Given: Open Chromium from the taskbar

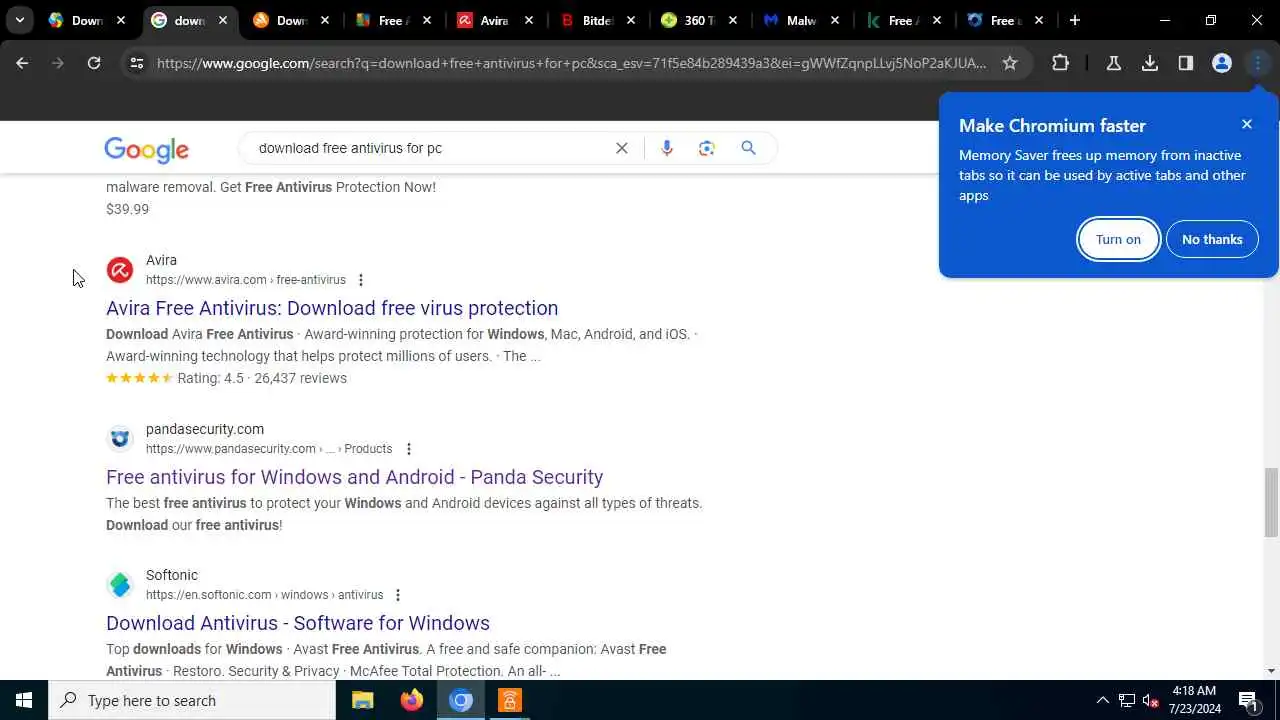Looking at the screenshot, I should [x=461, y=700].
